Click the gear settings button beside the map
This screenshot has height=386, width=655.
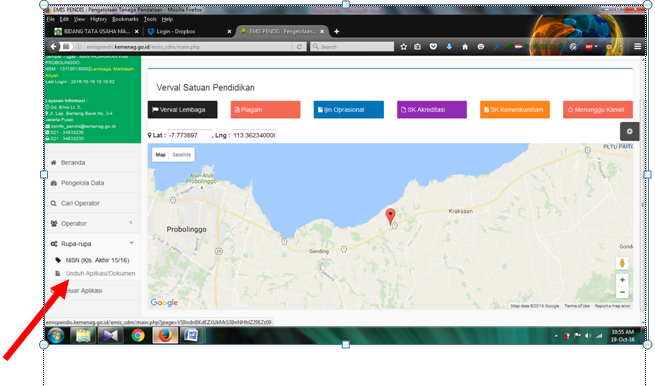click(630, 131)
